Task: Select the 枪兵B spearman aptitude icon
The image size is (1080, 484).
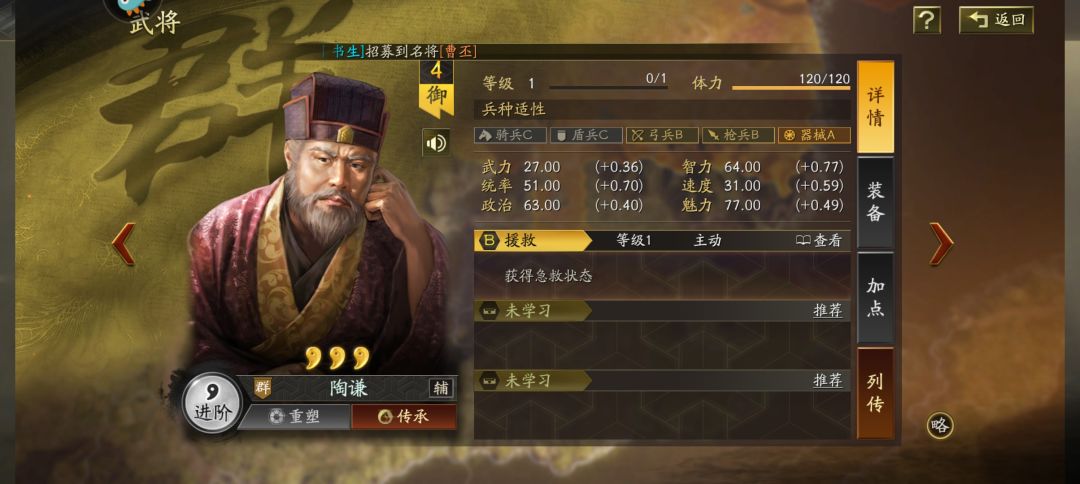Action: pyautogui.click(x=738, y=135)
